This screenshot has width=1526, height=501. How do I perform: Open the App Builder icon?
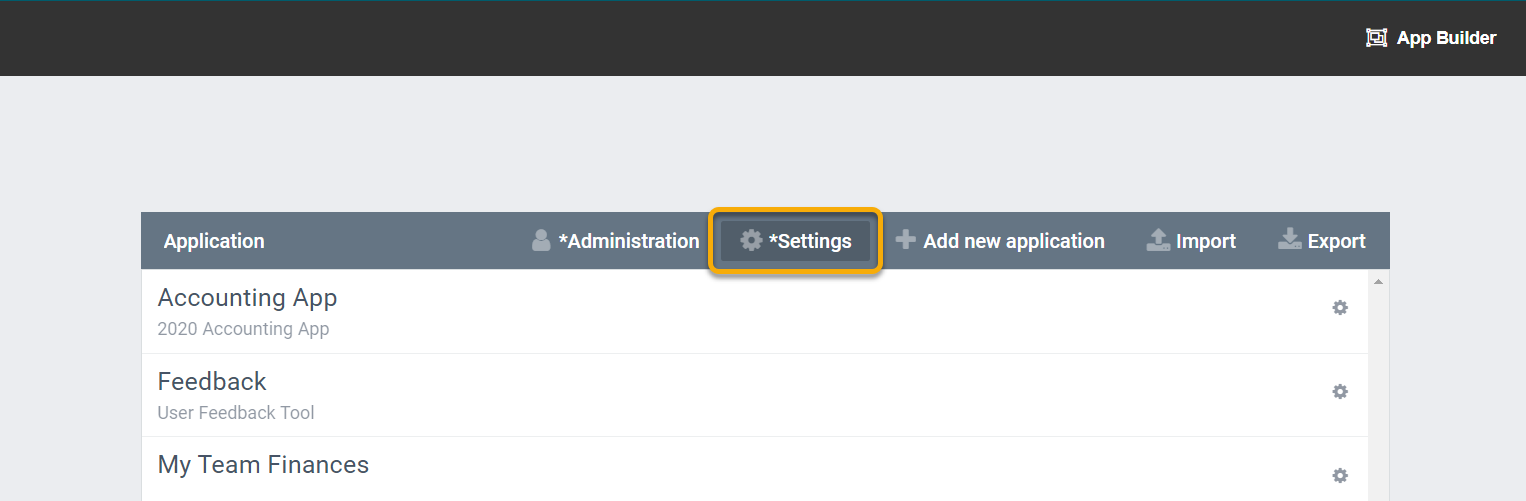click(1377, 38)
